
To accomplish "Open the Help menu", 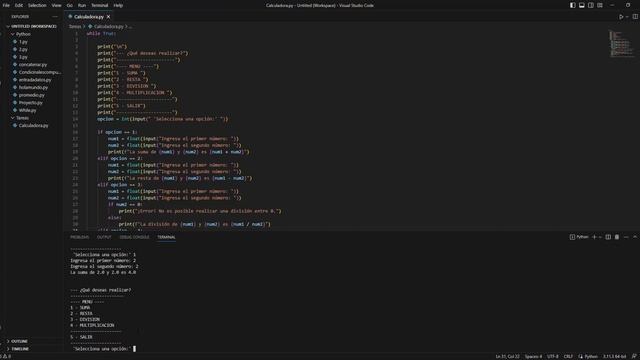I will coord(118,5).
